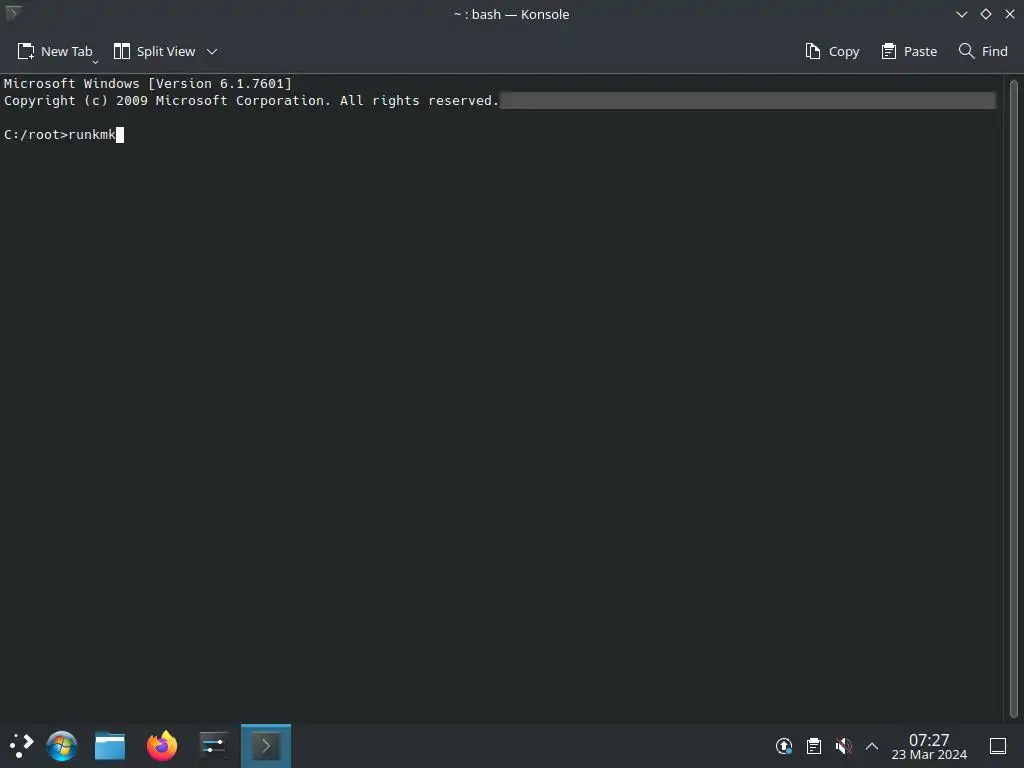
Task: Open a New Tab in Konsole
Action: pos(55,52)
